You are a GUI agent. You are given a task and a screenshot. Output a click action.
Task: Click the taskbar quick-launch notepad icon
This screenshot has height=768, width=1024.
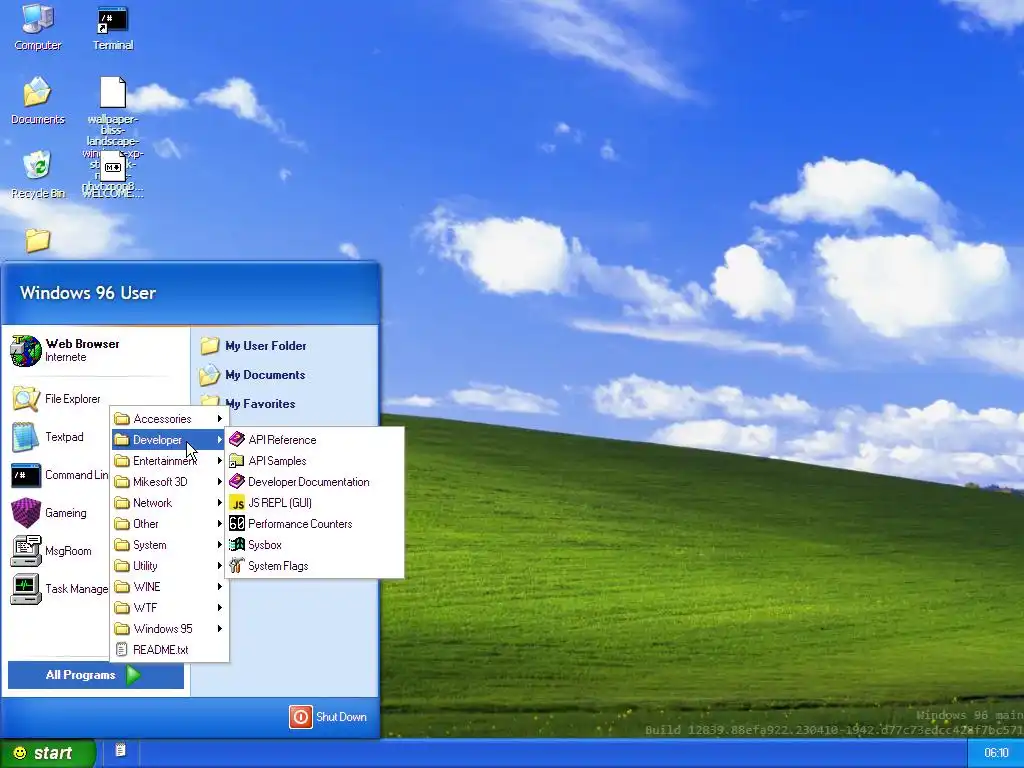pyautogui.click(x=120, y=750)
